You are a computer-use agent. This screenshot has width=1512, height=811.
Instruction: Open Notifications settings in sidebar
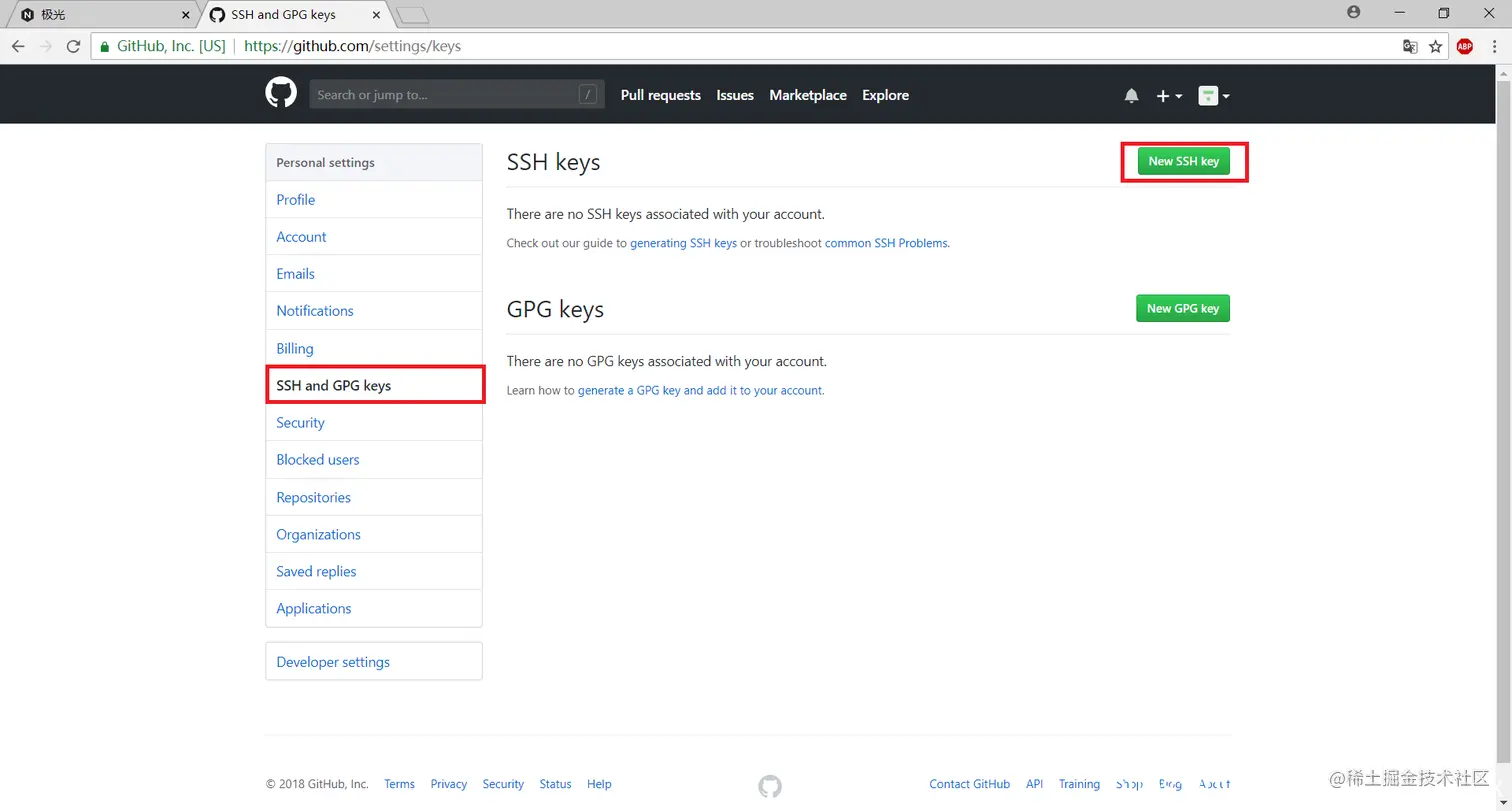click(374, 311)
